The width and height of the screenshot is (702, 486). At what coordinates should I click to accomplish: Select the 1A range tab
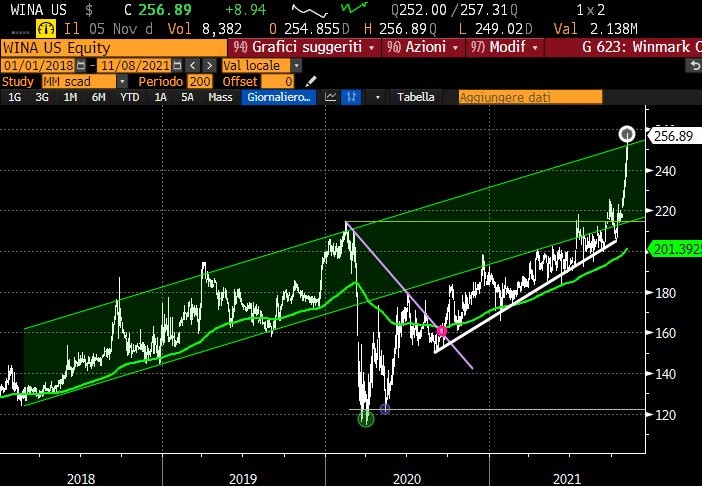tap(160, 97)
